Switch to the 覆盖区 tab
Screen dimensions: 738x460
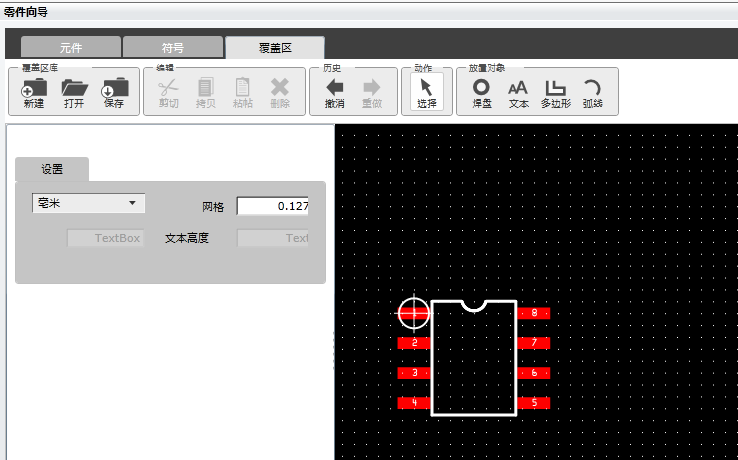tap(275, 48)
